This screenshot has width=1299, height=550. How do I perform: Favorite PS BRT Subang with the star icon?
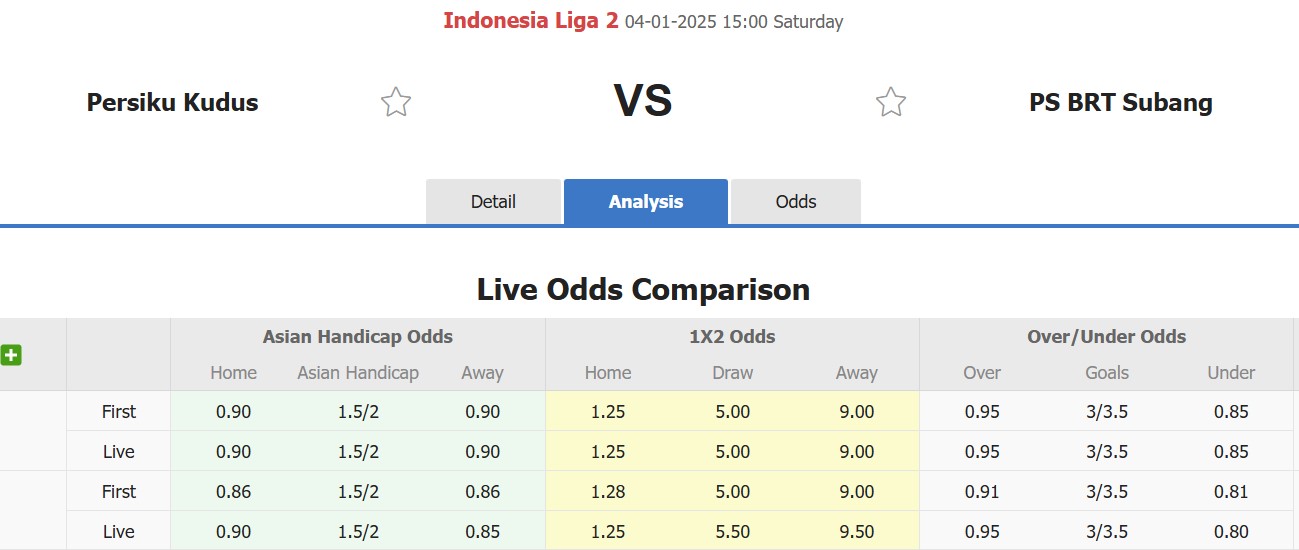[x=890, y=102]
